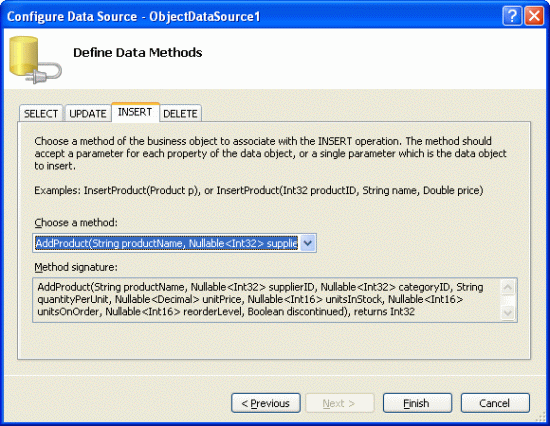Screen dimensions: 550x426
Task: Cancel the data source configuration
Action: 495,403
